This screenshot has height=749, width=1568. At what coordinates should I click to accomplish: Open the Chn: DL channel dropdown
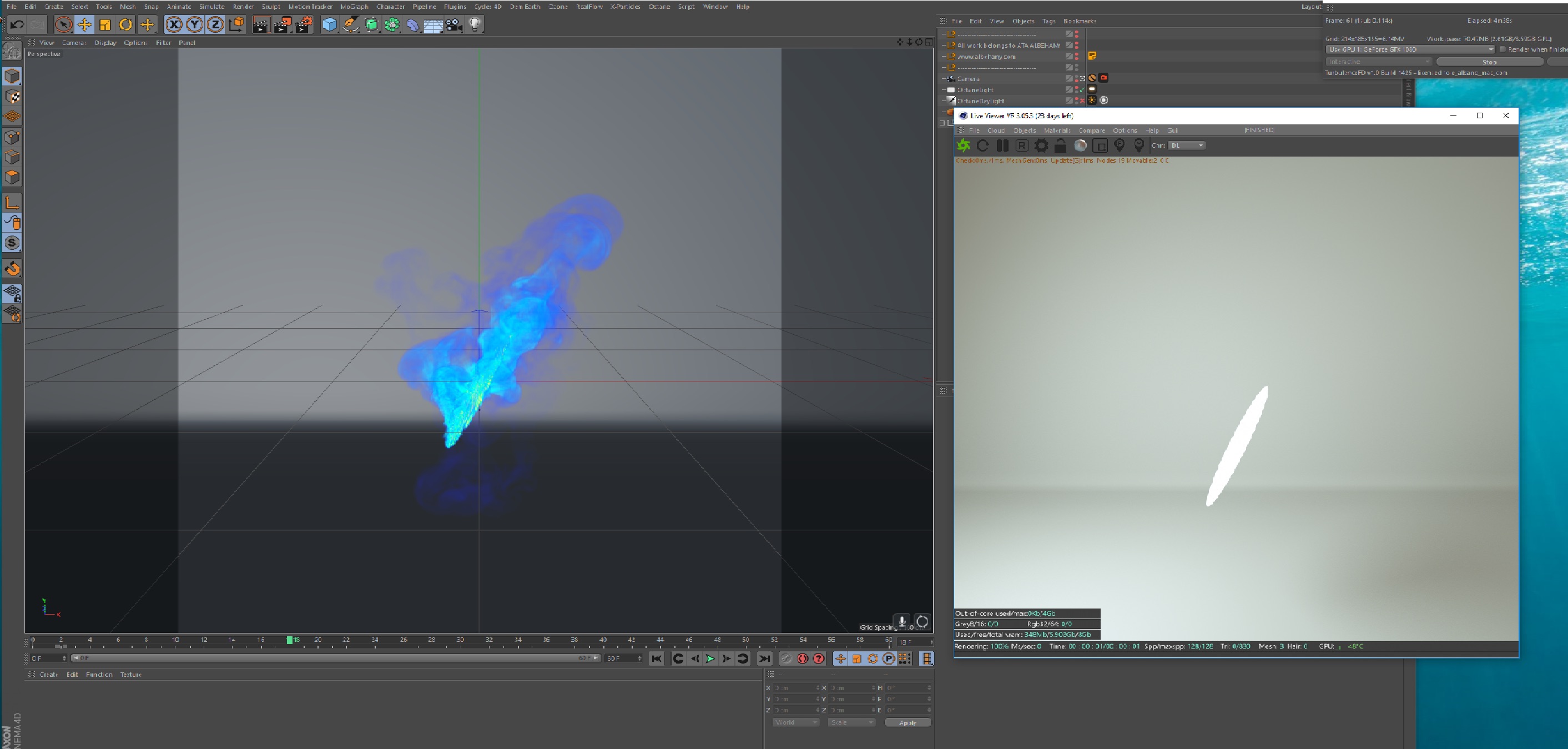(x=1186, y=145)
